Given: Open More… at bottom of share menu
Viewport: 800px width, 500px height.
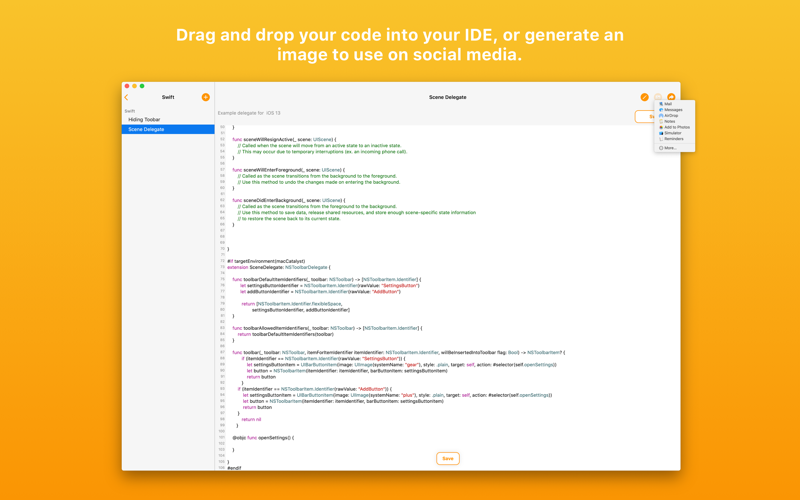Looking at the screenshot, I should [x=674, y=148].
